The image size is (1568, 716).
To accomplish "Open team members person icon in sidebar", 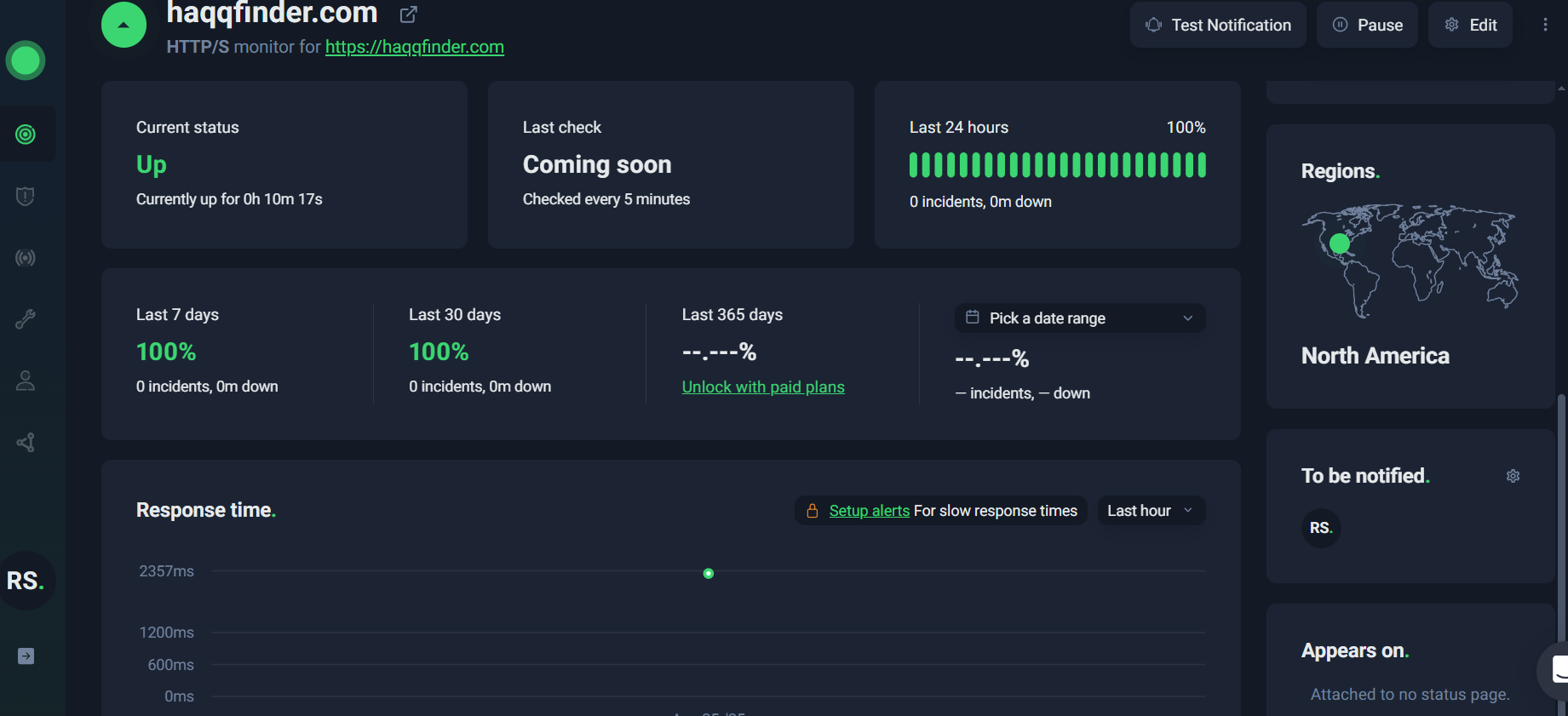I will click(x=26, y=381).
